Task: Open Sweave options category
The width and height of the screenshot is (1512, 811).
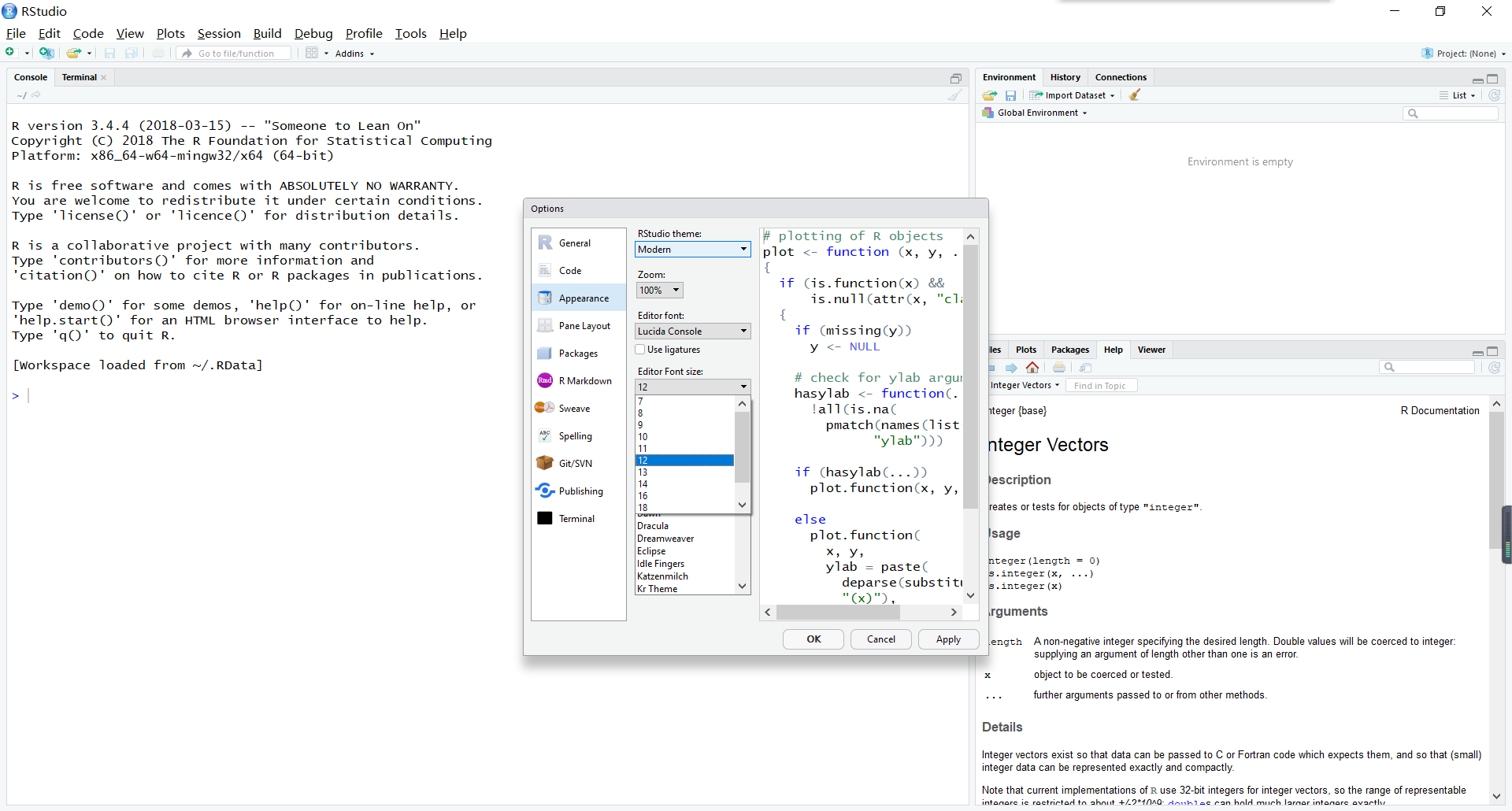Action: click(x=579, y=409)
